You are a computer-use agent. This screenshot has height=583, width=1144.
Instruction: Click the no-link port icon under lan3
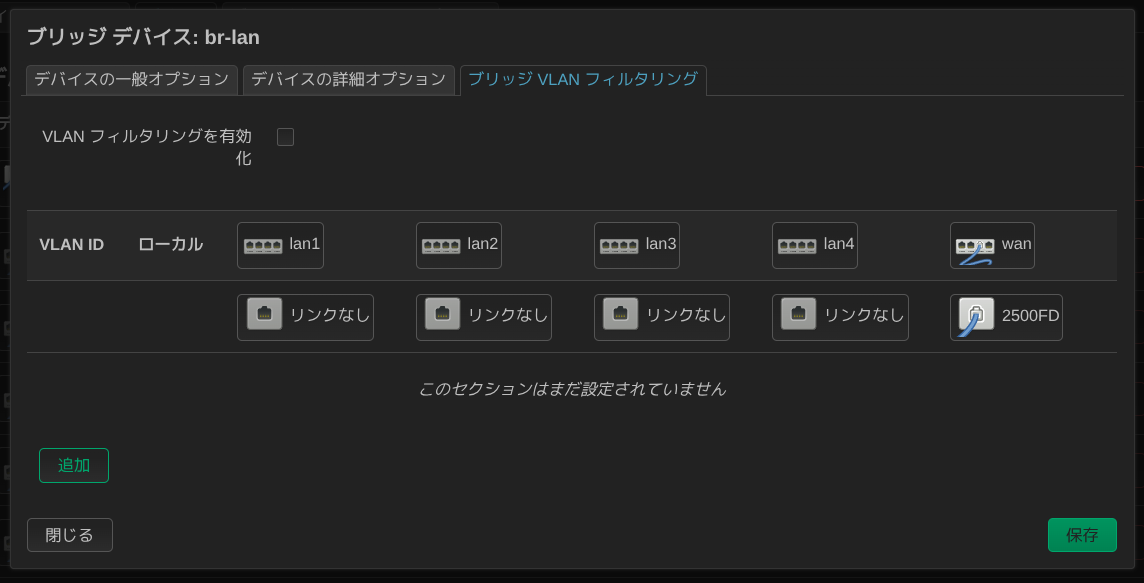pyautogui.click(x=621, y=314)
